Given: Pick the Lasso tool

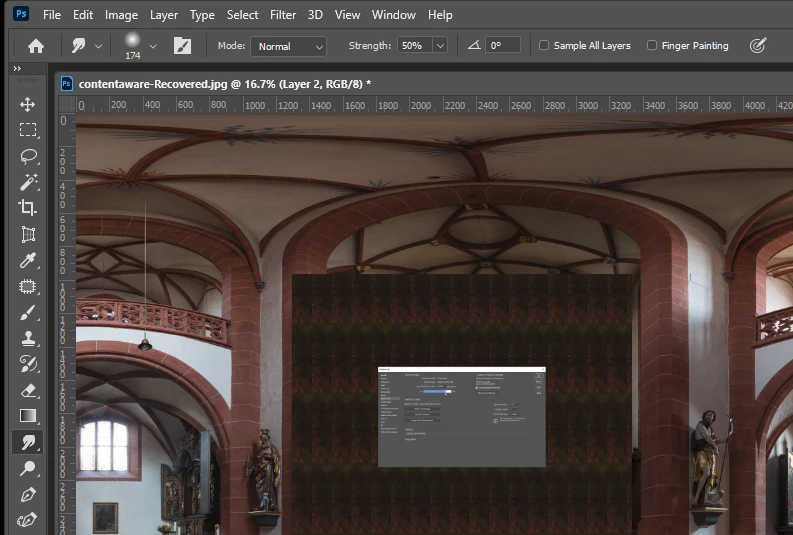Looking at the screenshot, I should [28, 156].
